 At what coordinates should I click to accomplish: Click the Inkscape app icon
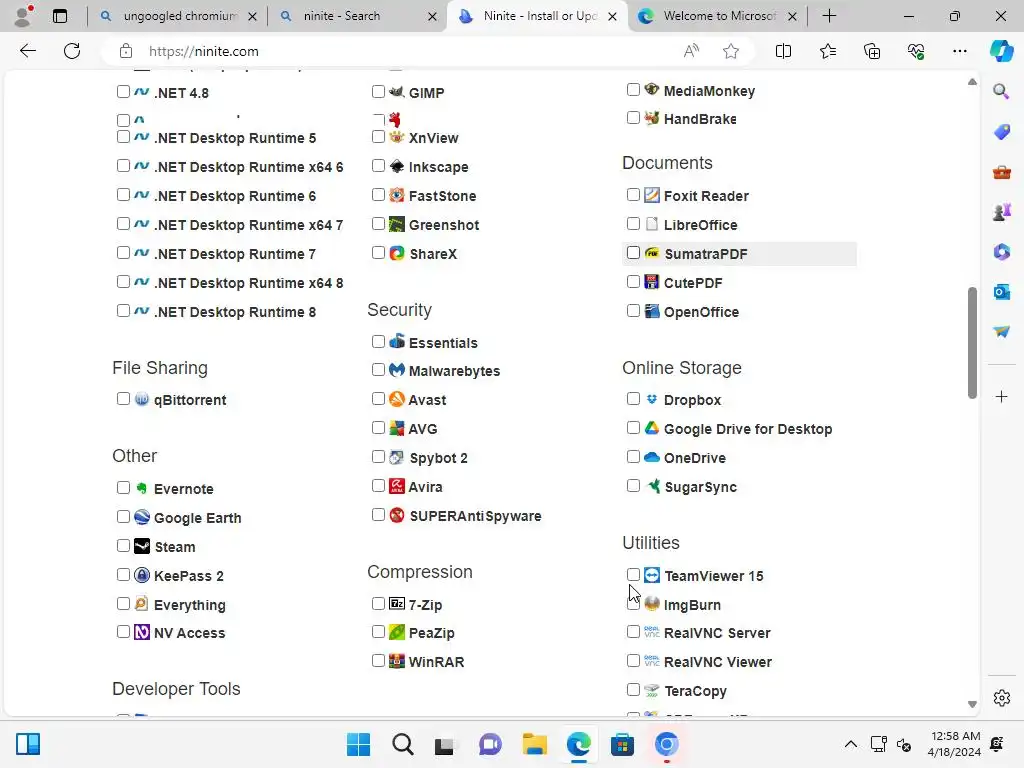pyautogui.click(x=396, y=166)
